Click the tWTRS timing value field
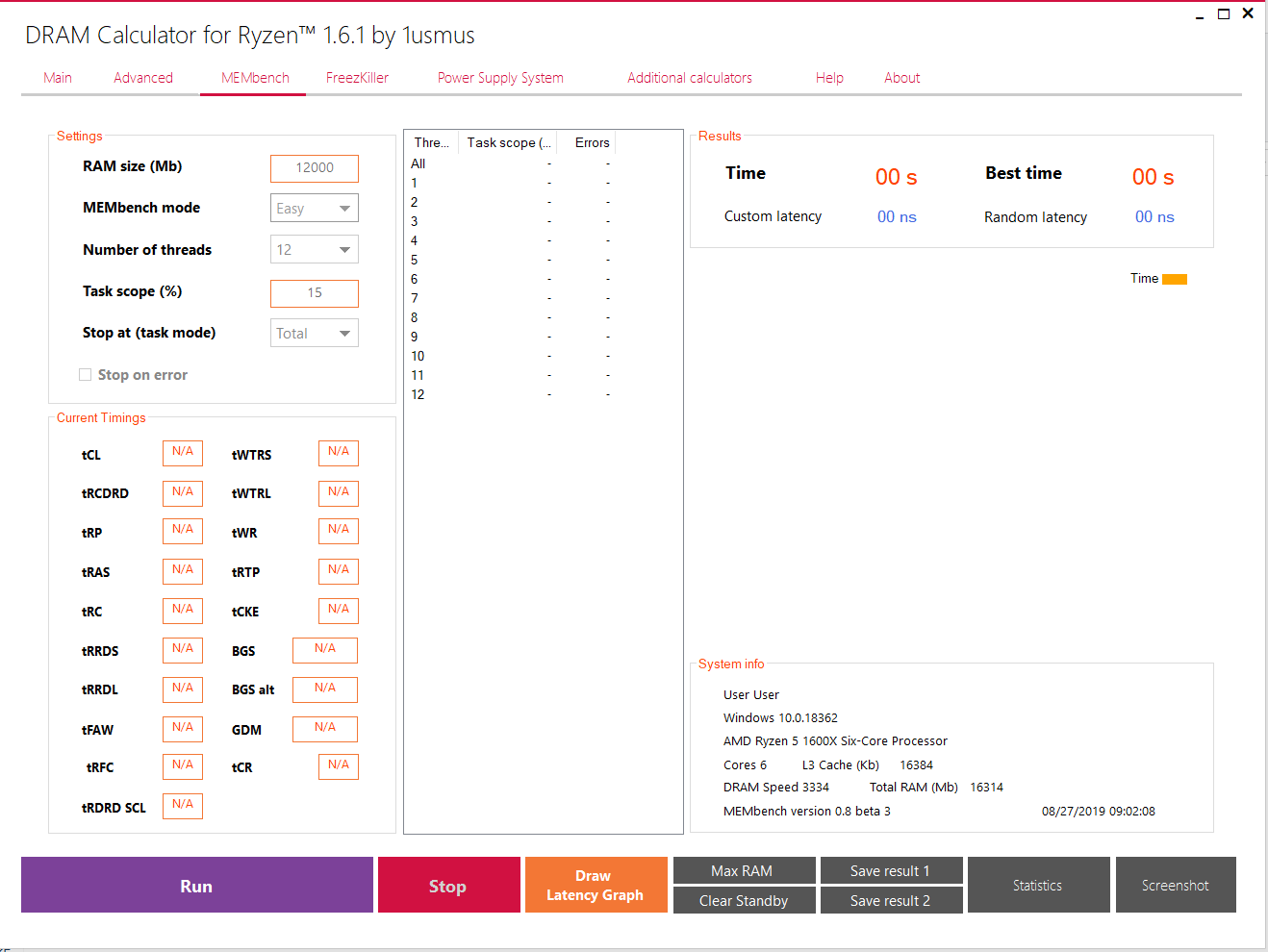The image size is (1268, 952). tap(339, 453)
